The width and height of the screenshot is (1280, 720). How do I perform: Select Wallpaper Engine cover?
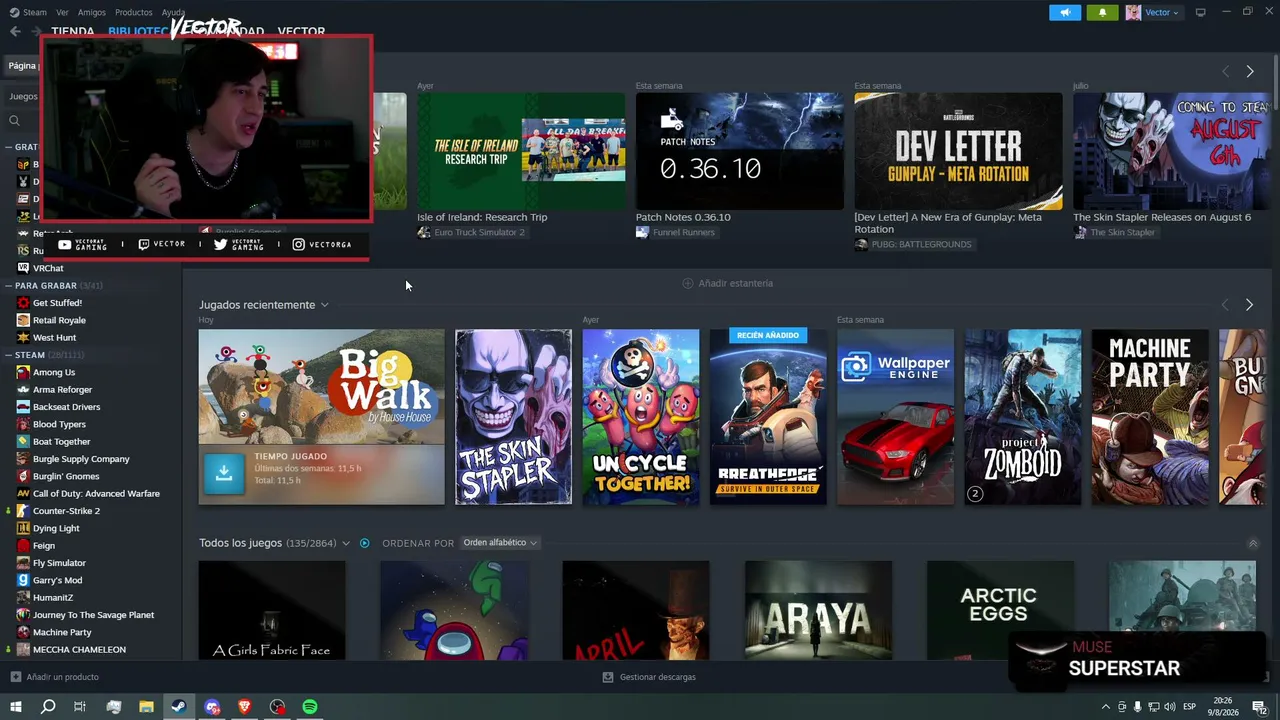[895, 417]
